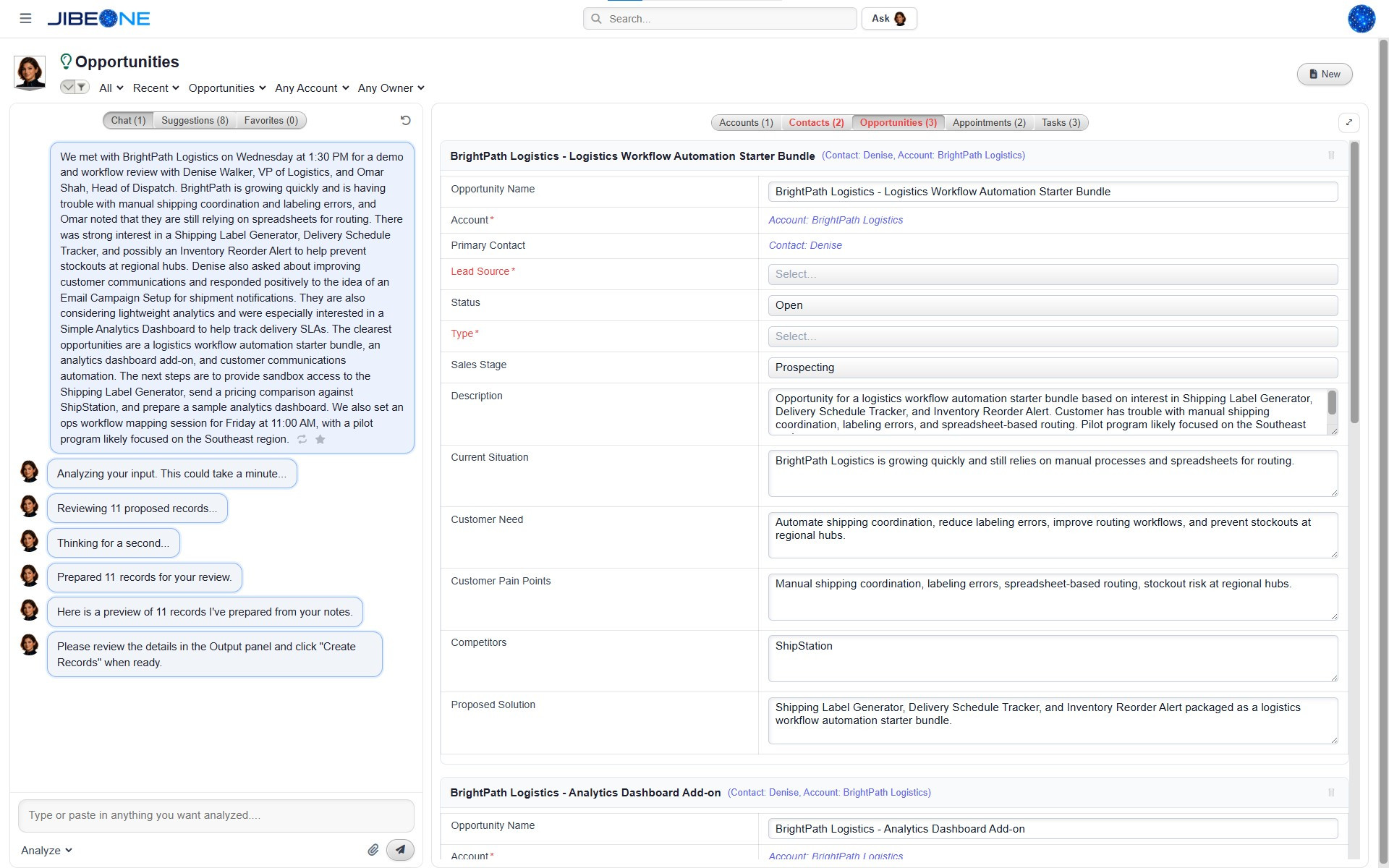The image size is (1389, 868).
Task: Open the Lead Source select dropdown
Action: coord(1053,274)
